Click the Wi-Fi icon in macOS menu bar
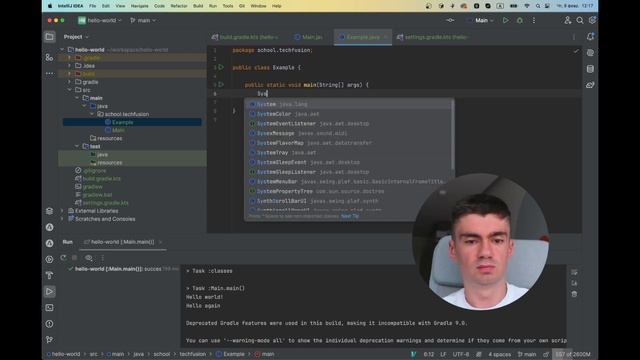This screenshot has height=360, width=640. (x=527, y=6)
